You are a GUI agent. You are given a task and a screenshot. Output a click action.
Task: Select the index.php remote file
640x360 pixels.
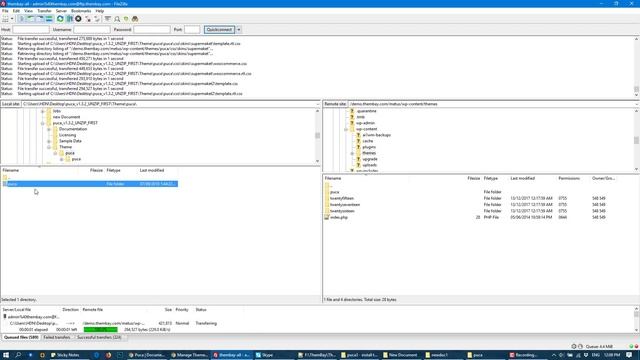339,218
